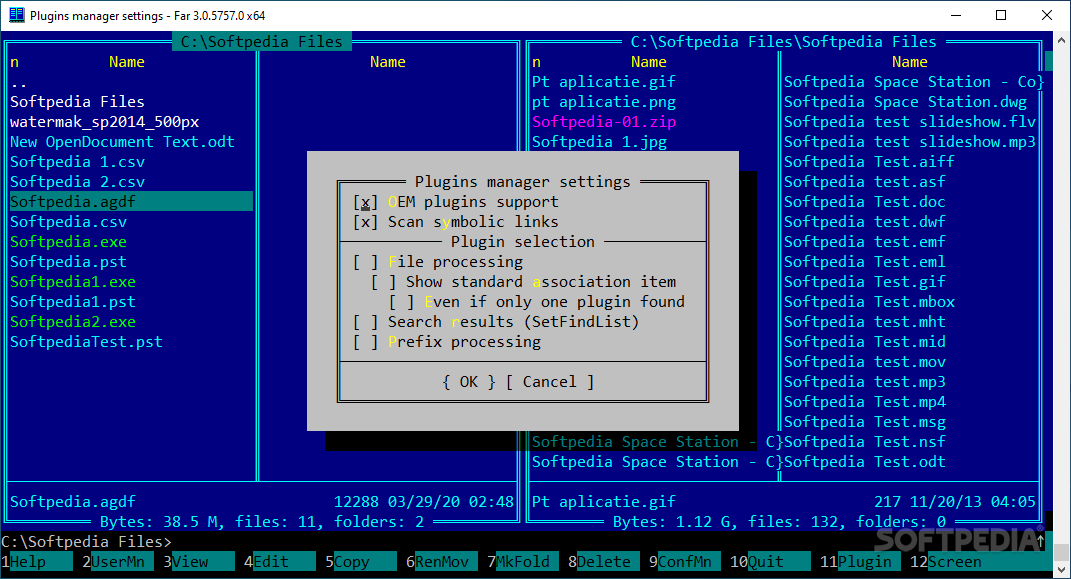1071x579 pixels.
Task: Select 'Softpedia test.mht' file
Action: 865,322
